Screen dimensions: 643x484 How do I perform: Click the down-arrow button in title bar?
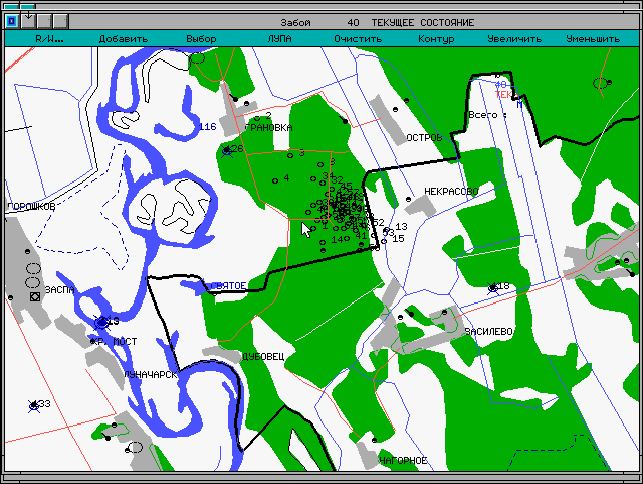click(28, 21)
